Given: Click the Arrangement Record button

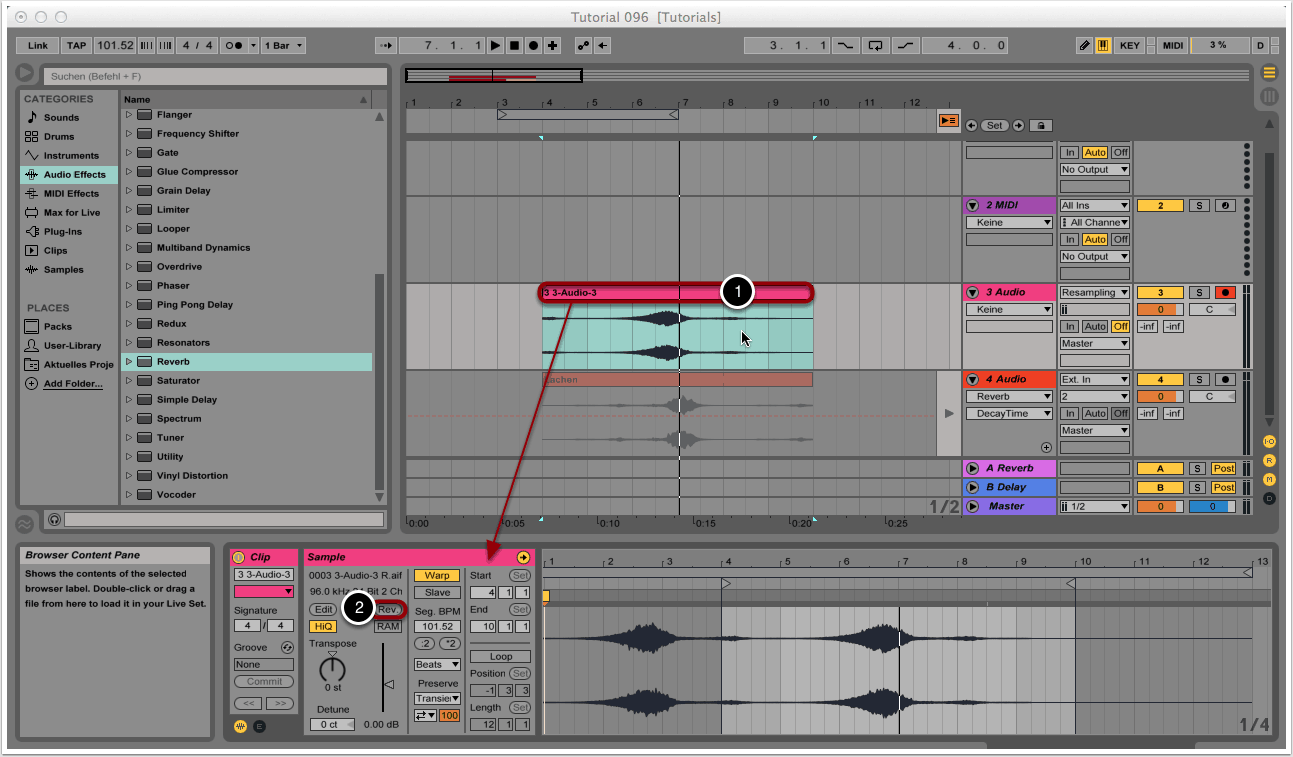Looking at the screenshot, I should (533, 46).
